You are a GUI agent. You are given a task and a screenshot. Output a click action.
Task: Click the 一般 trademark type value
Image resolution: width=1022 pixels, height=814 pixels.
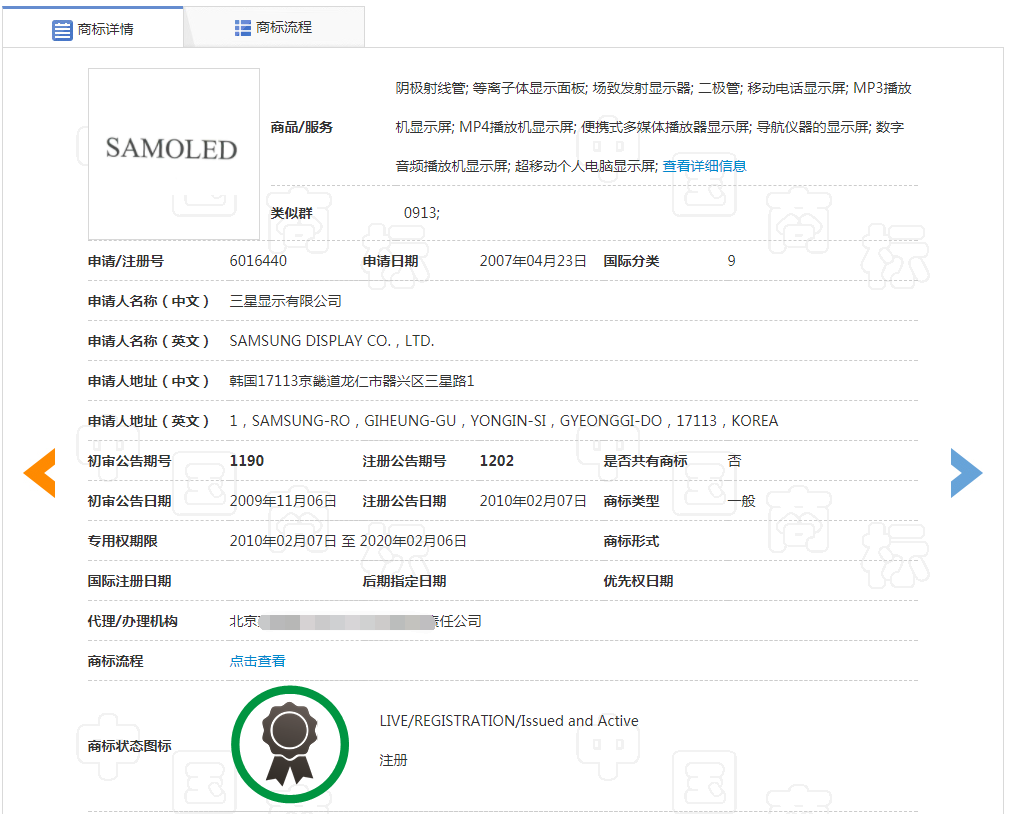741,501
